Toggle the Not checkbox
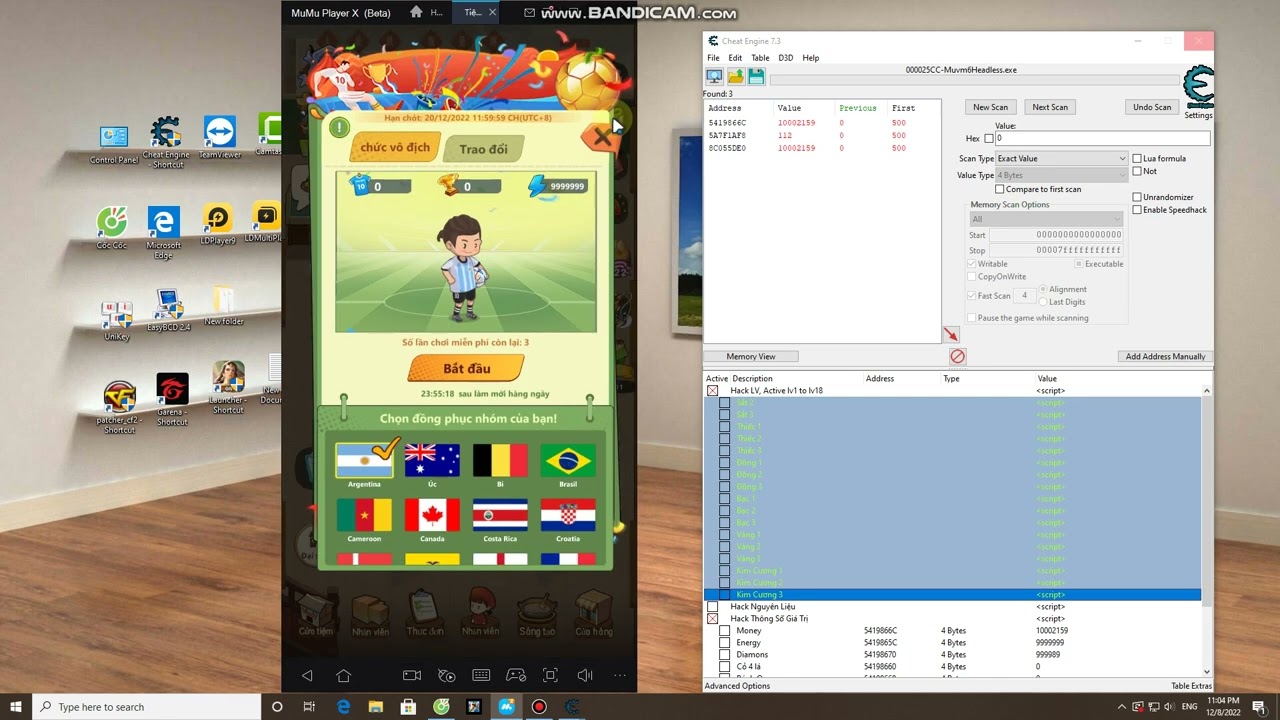This screenshot has width=1280, height=720. 1137,171
